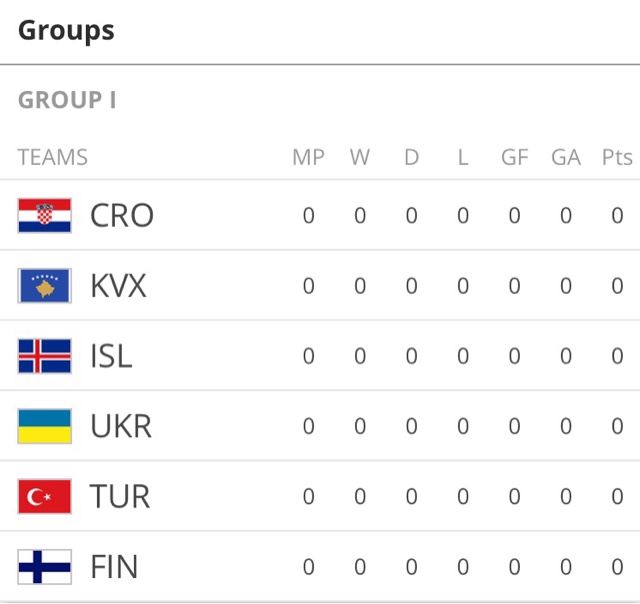Click the TEAMS column header
This screenshot has height=604, width=640.
pos(53,157)
